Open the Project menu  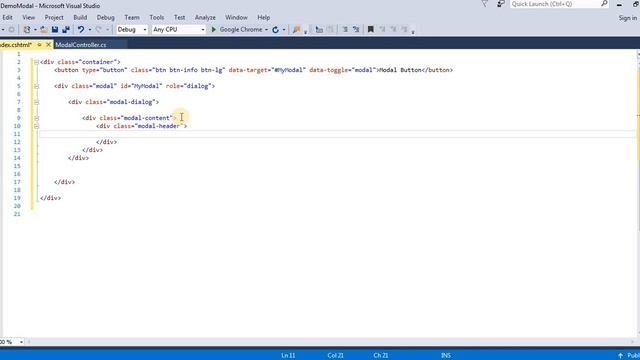point(54,18)
